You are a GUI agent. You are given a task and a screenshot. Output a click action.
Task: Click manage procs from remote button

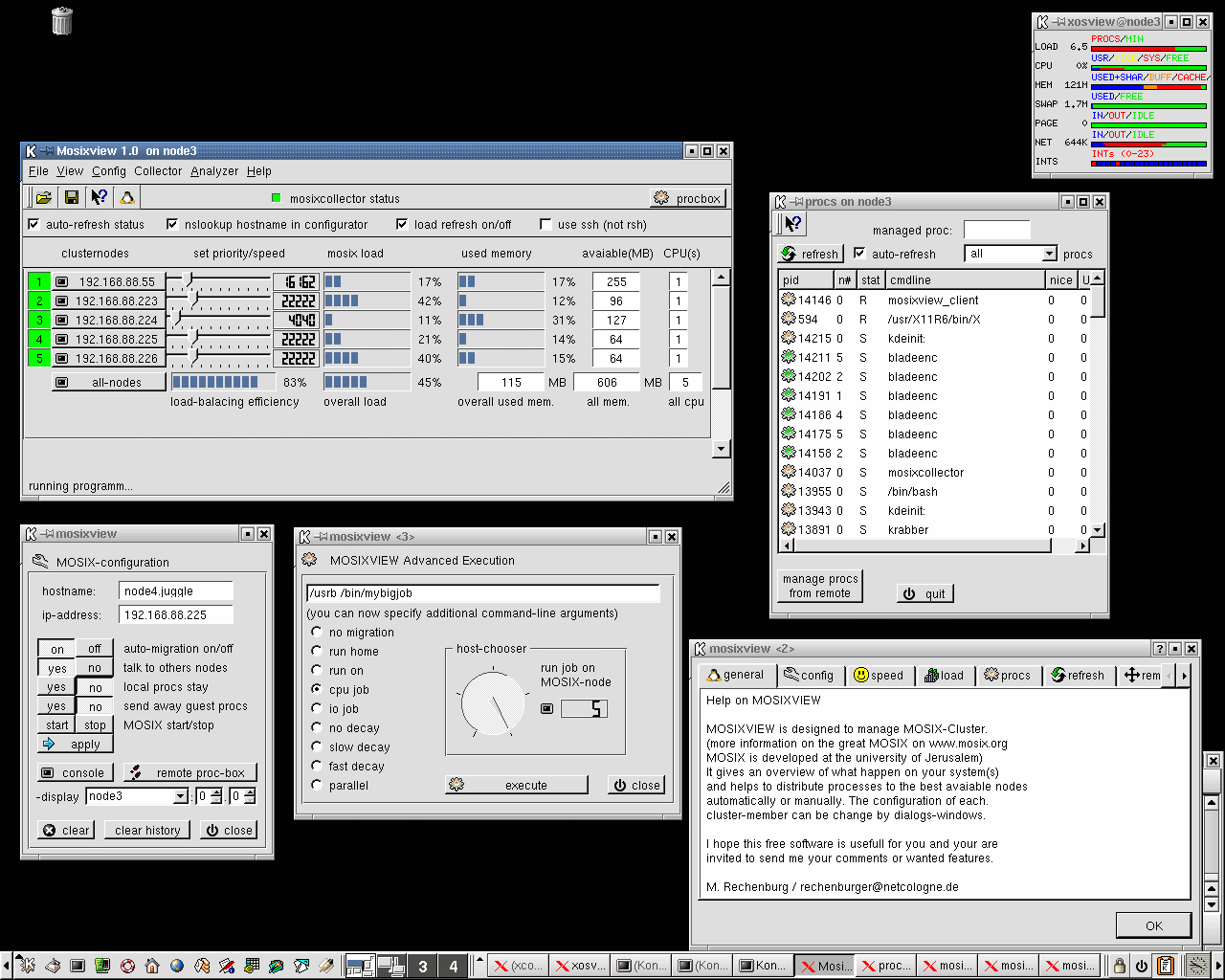tap(820, 586)
